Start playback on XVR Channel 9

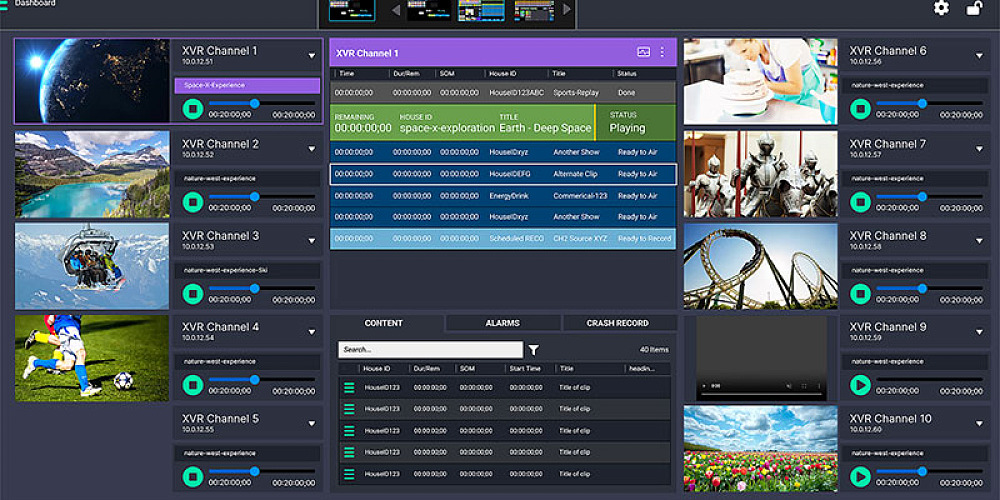pyautogui.click(x=860, y=385)
